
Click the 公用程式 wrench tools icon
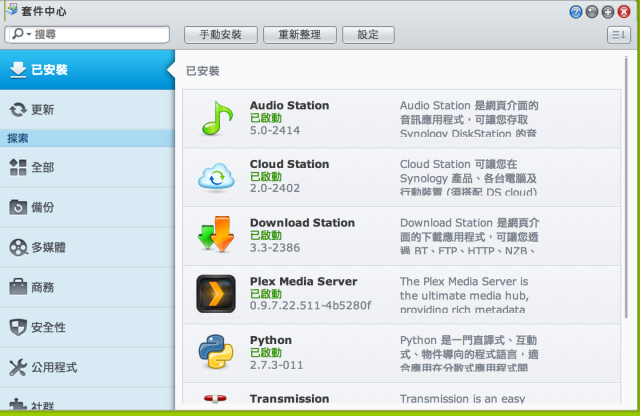pos(18,367)
